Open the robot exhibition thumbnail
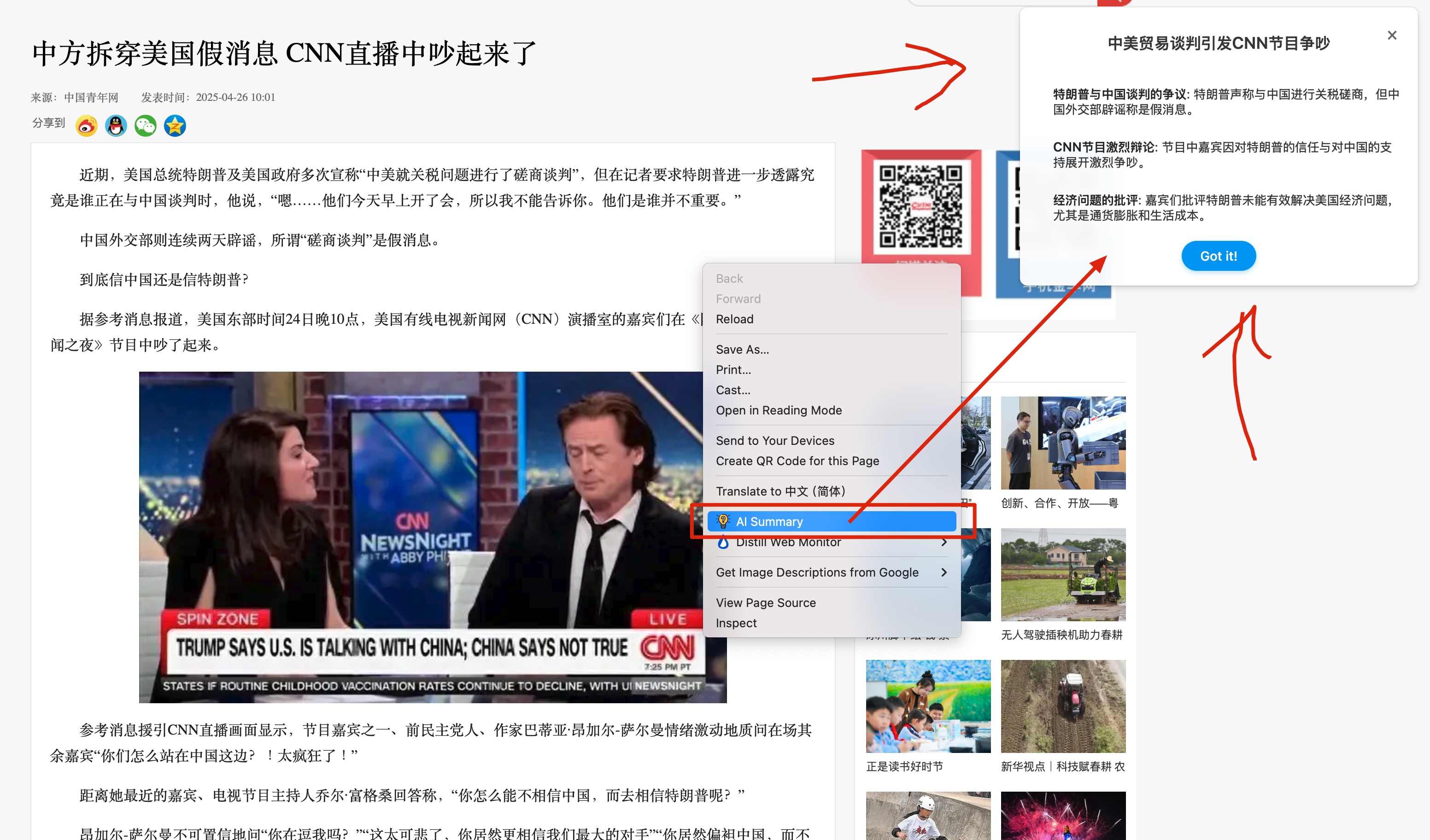 tap(1063, 443)
